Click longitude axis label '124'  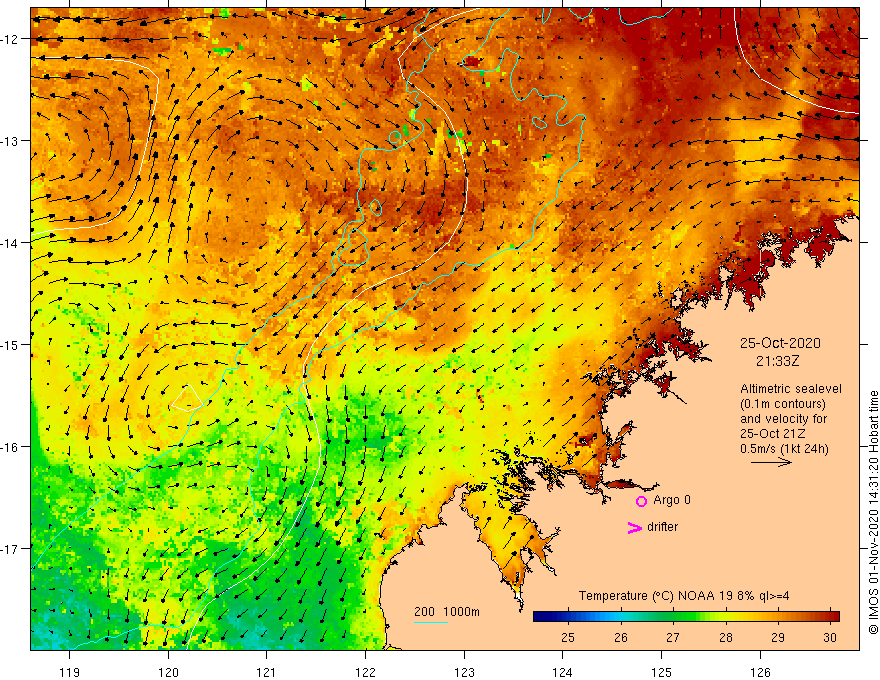pyautogui.click(x=563, y=672)
